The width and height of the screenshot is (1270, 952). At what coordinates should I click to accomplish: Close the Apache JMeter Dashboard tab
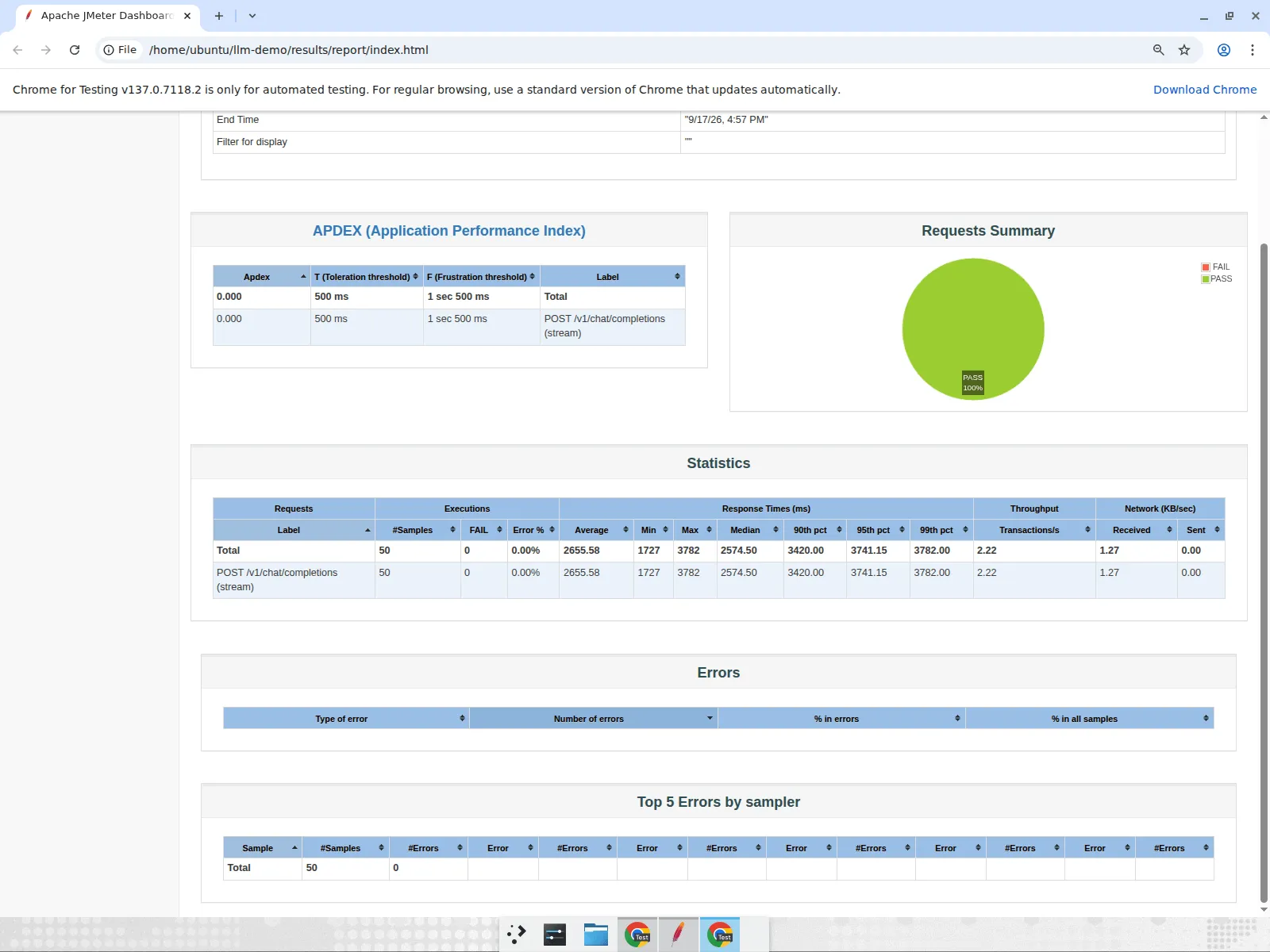(187, 16)
